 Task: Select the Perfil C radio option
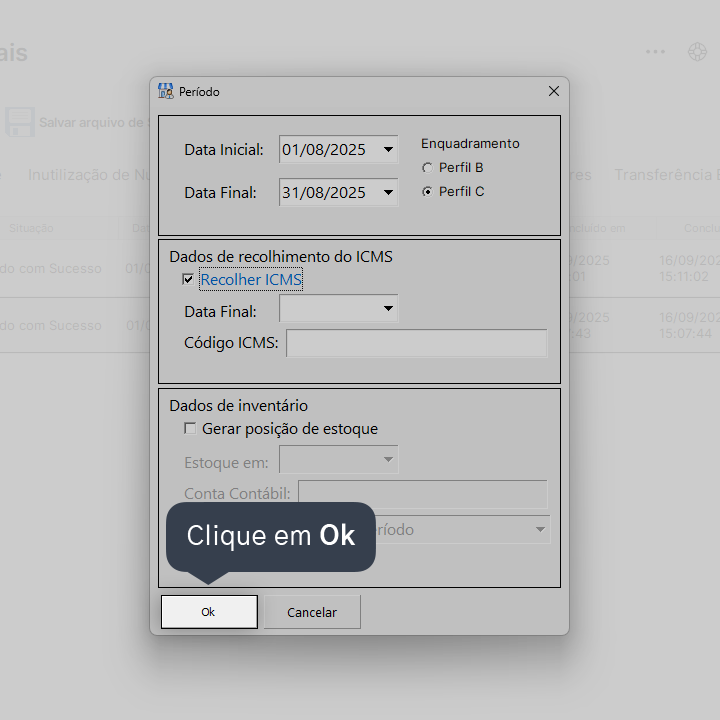click(x=427, y=191)
